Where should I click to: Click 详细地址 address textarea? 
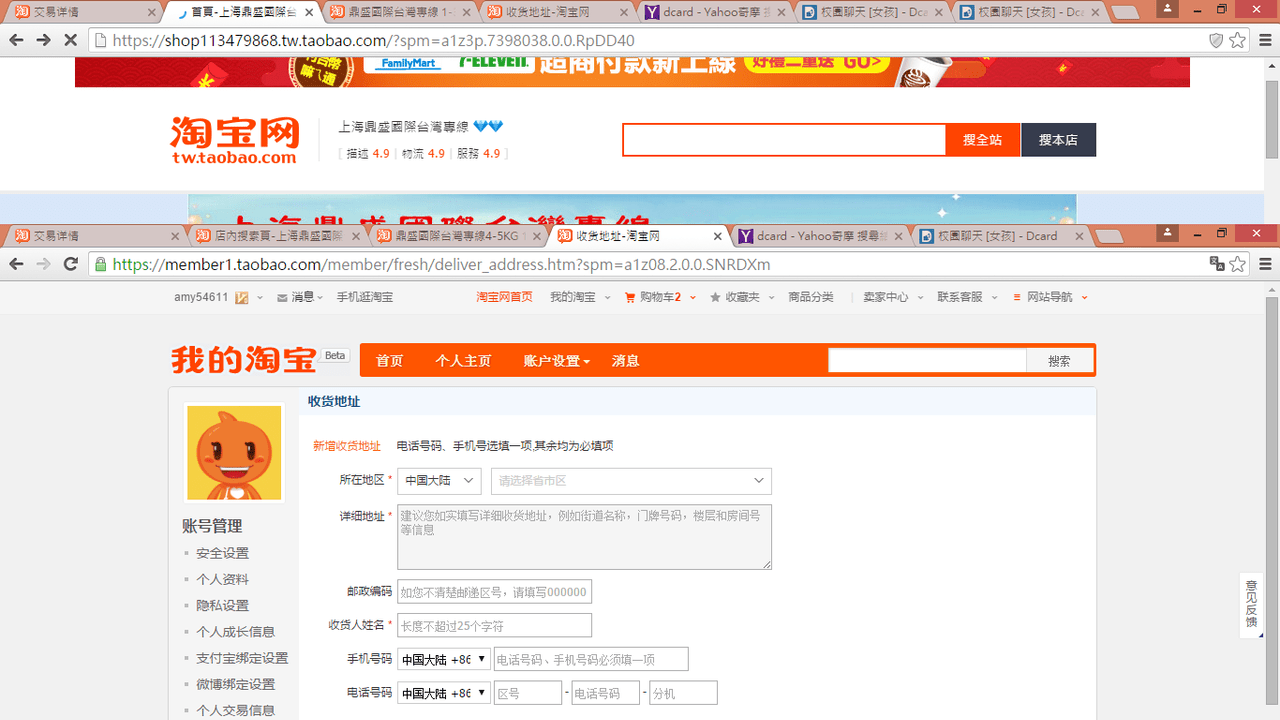(x=584, y=537)
